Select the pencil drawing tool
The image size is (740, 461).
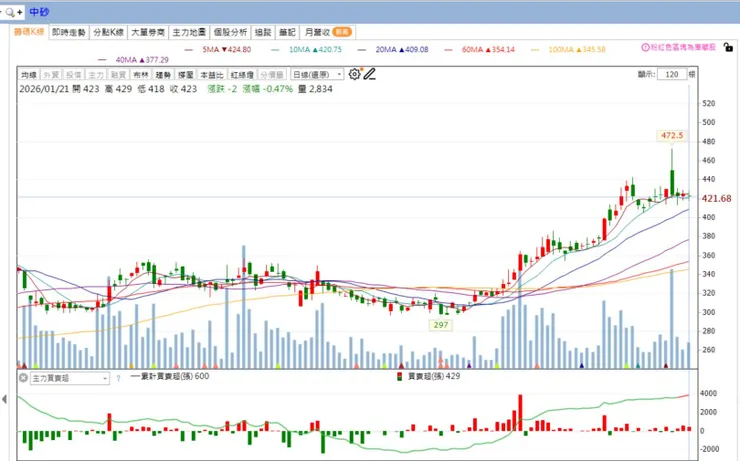(370, 74)
